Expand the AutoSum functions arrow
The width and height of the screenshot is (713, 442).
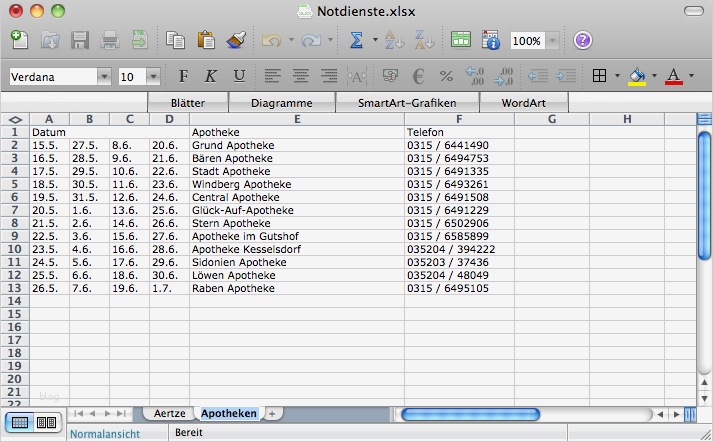point(375,40)
